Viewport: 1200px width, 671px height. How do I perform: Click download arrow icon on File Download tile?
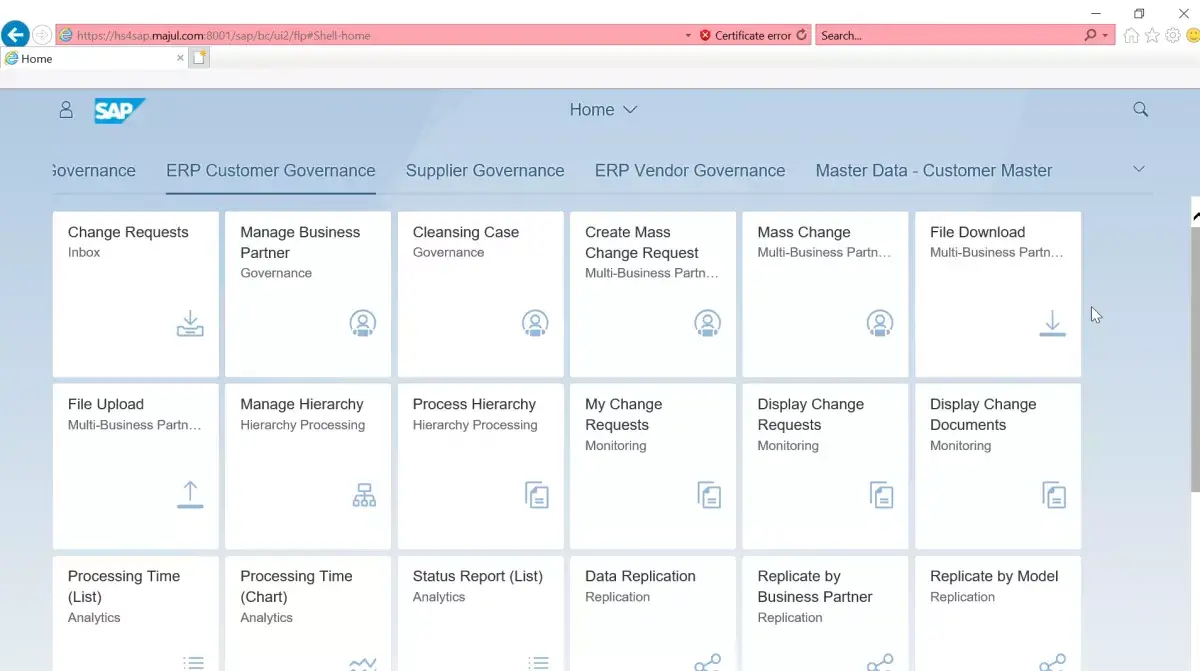tap(1052, 323)
